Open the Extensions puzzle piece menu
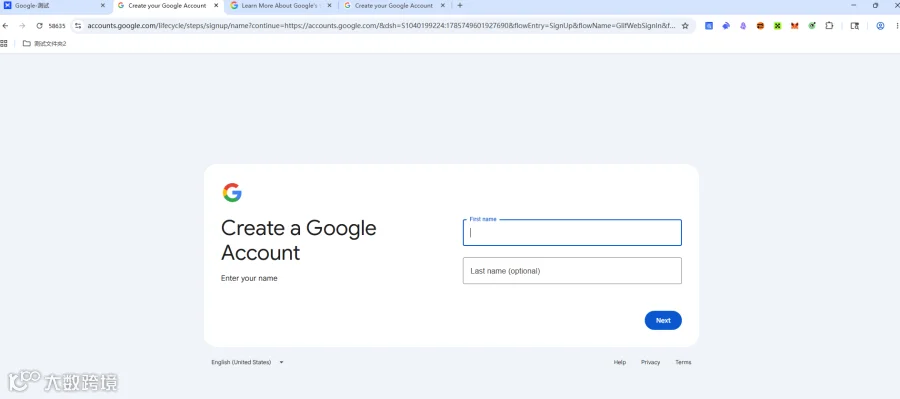The height and width of the screenshot is (399, 900). [x=829, y=26]
